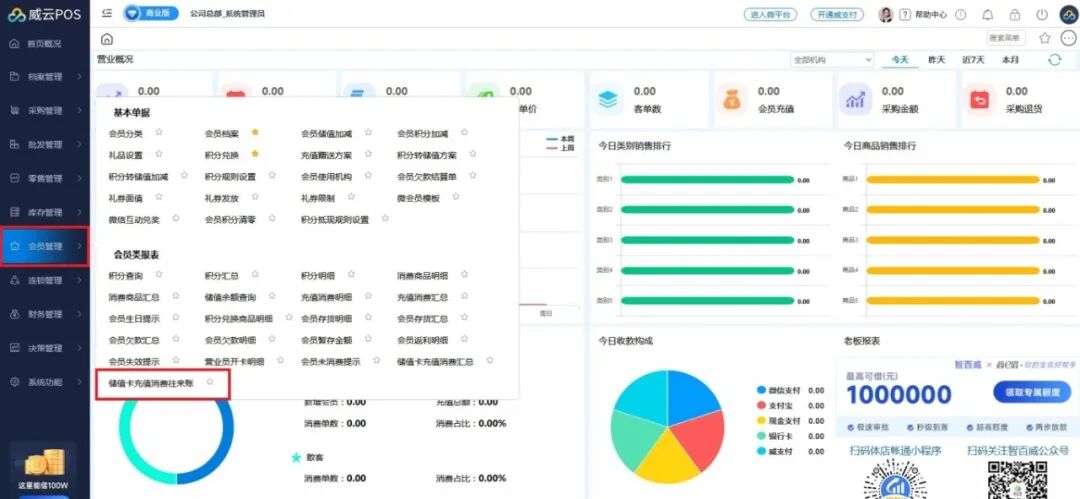Click the power/logout icon

1042,15
